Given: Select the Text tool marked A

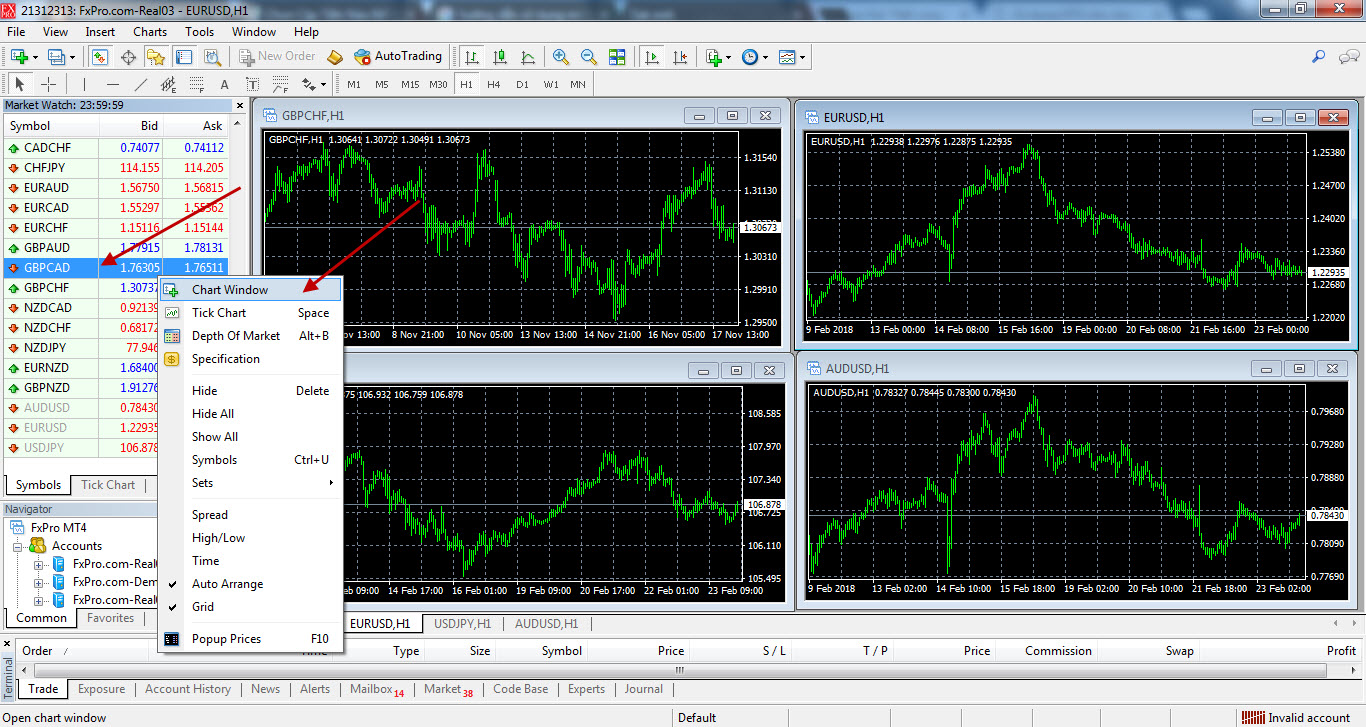Looking at the screenshot, I should [224, 84].
